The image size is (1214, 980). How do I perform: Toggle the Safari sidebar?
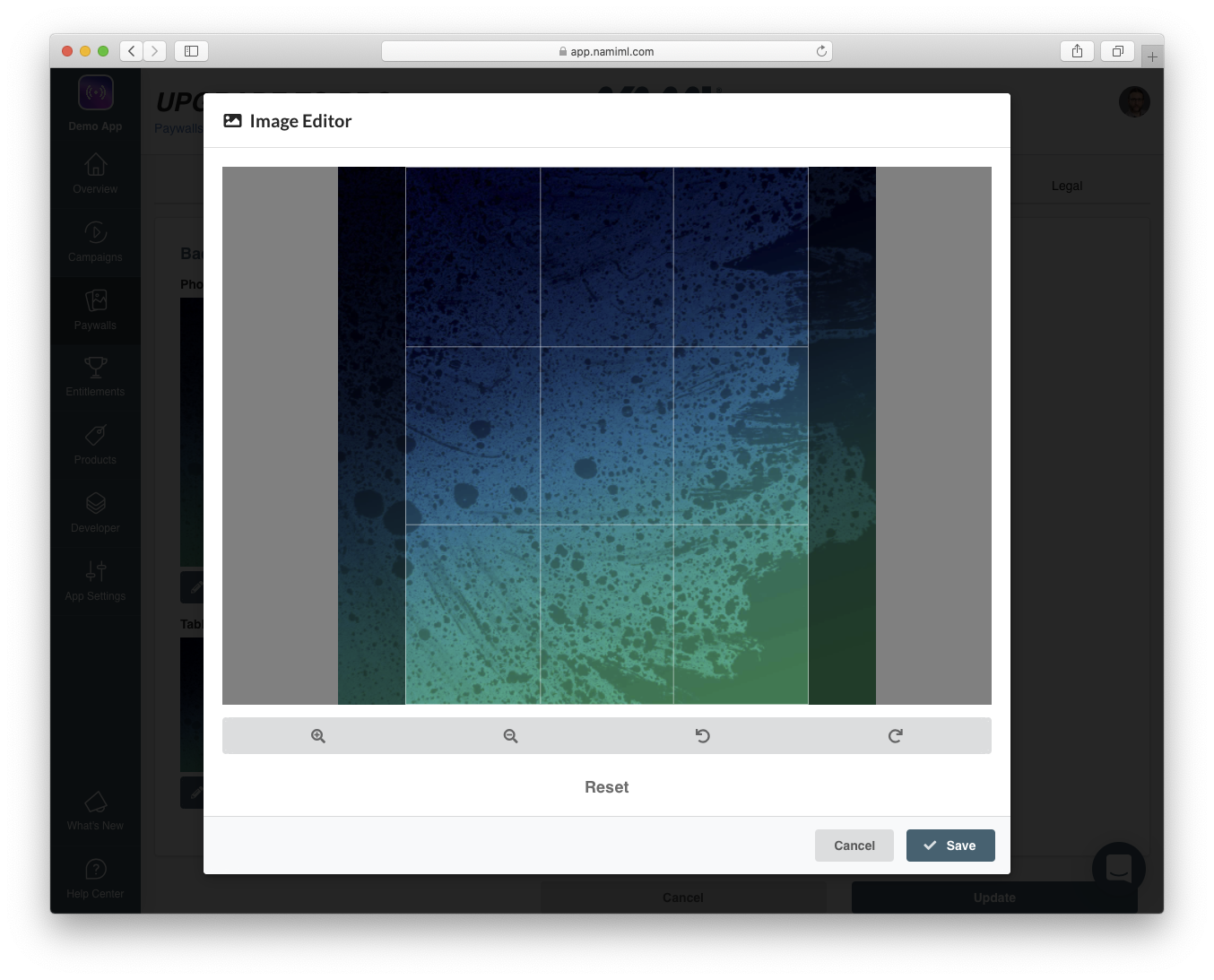tap(191, 51)
